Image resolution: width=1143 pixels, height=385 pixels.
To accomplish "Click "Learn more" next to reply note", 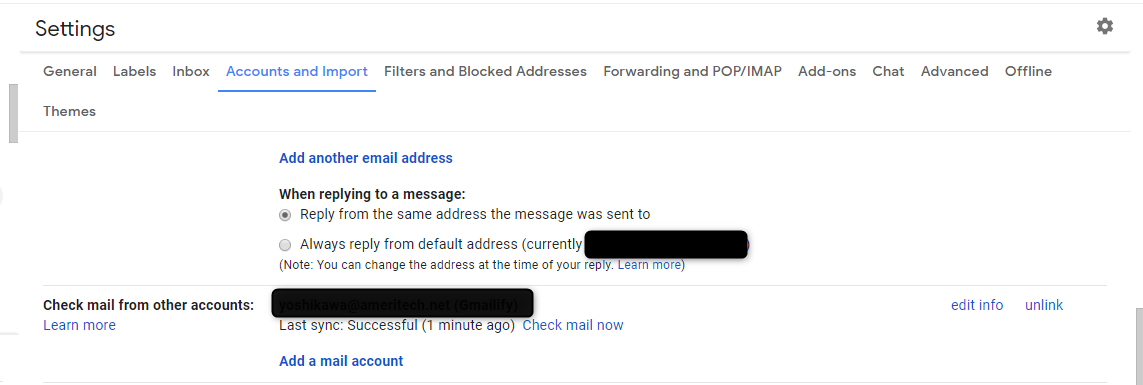I will click(649, 265).
